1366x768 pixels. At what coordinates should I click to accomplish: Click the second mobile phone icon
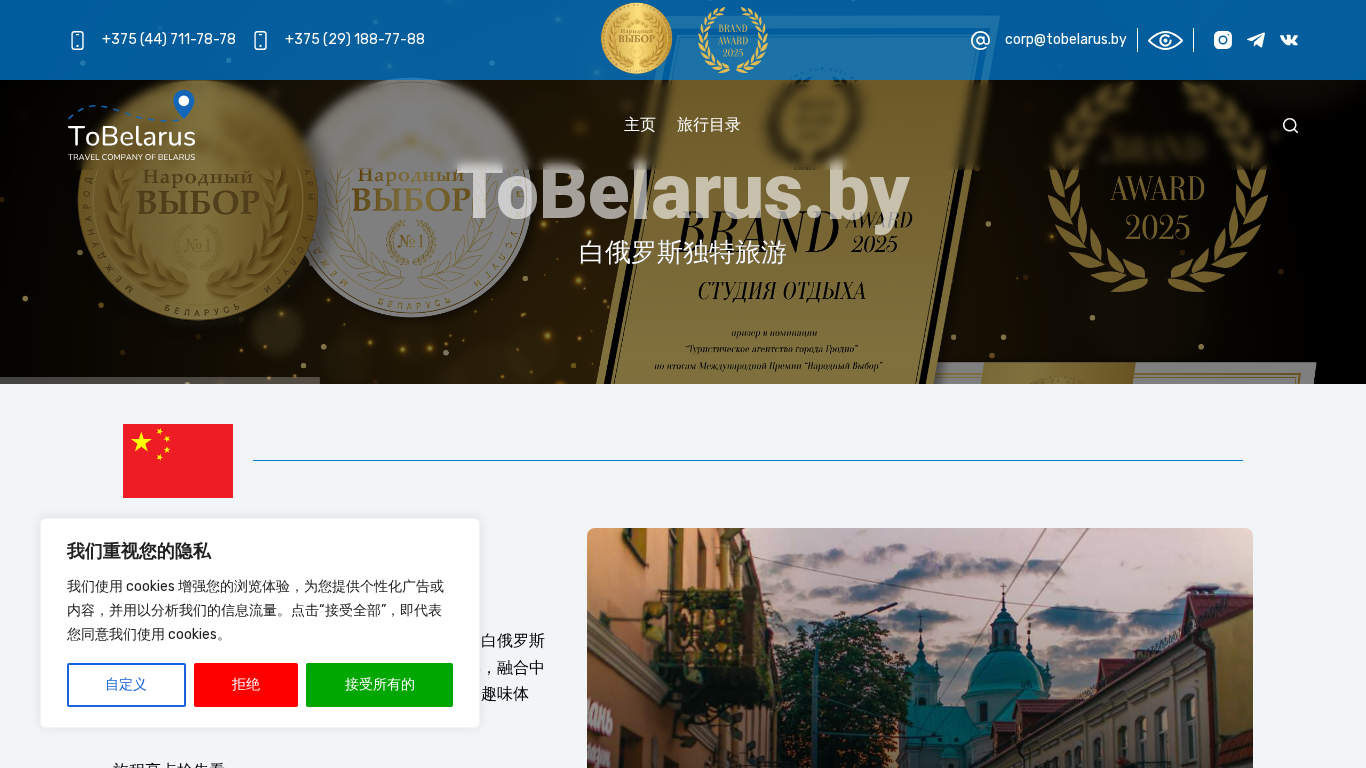coord(261,40)
